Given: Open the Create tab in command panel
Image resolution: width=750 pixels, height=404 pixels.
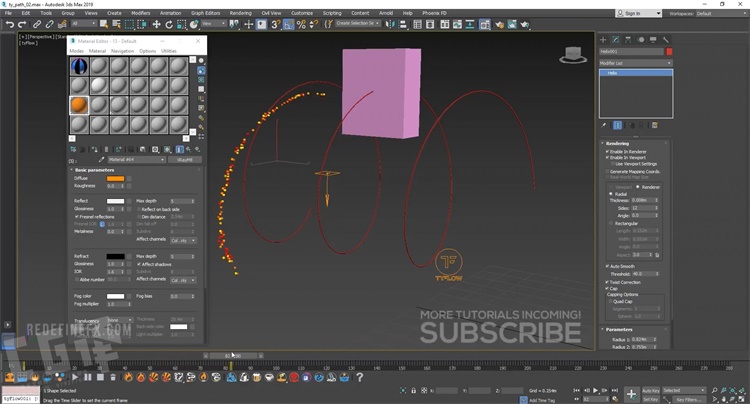Looking at the screenshot, I should [x=603, y=40].
